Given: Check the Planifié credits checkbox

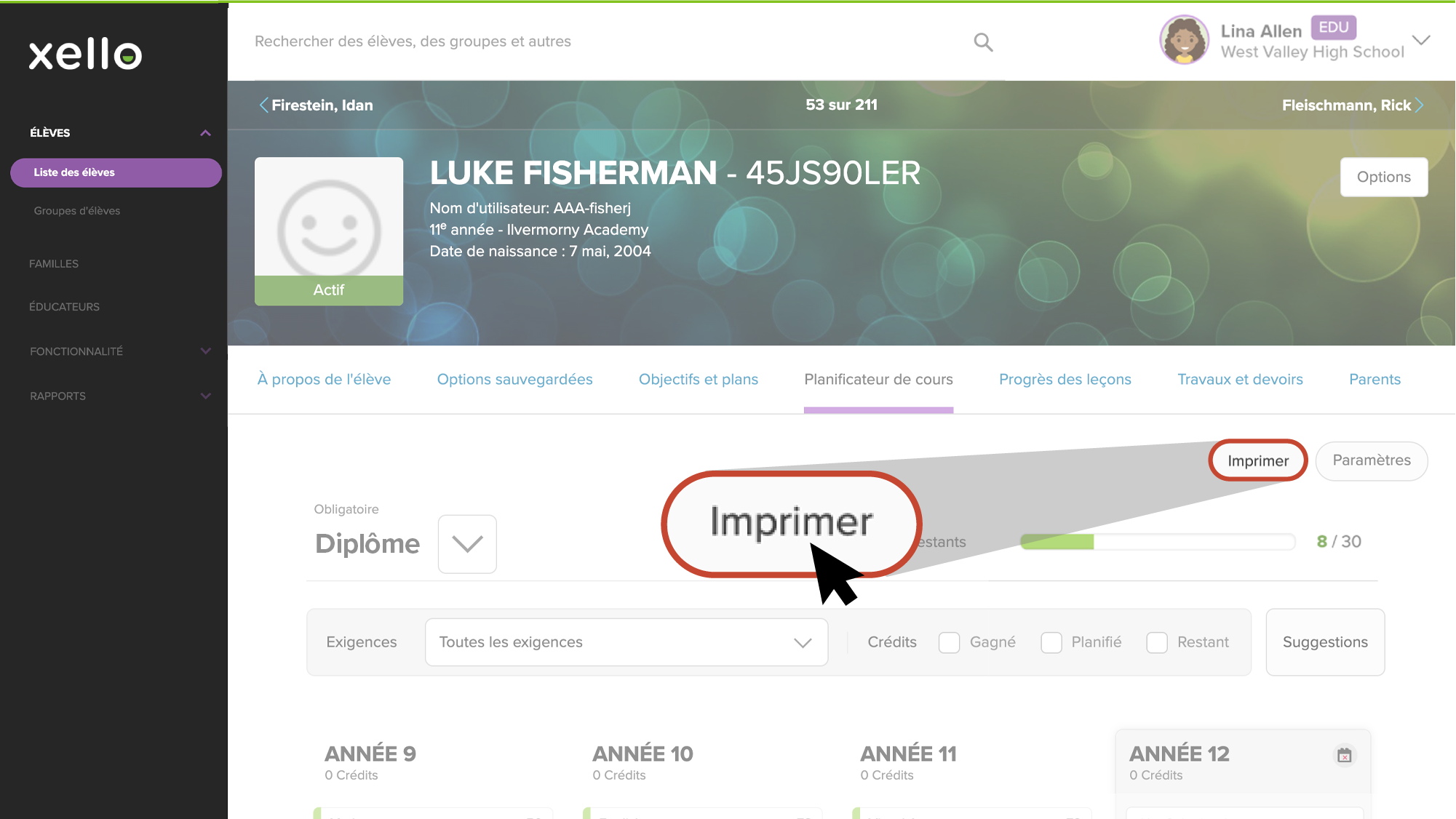Looking at the screenshot, I should (x=1051, y=642).
